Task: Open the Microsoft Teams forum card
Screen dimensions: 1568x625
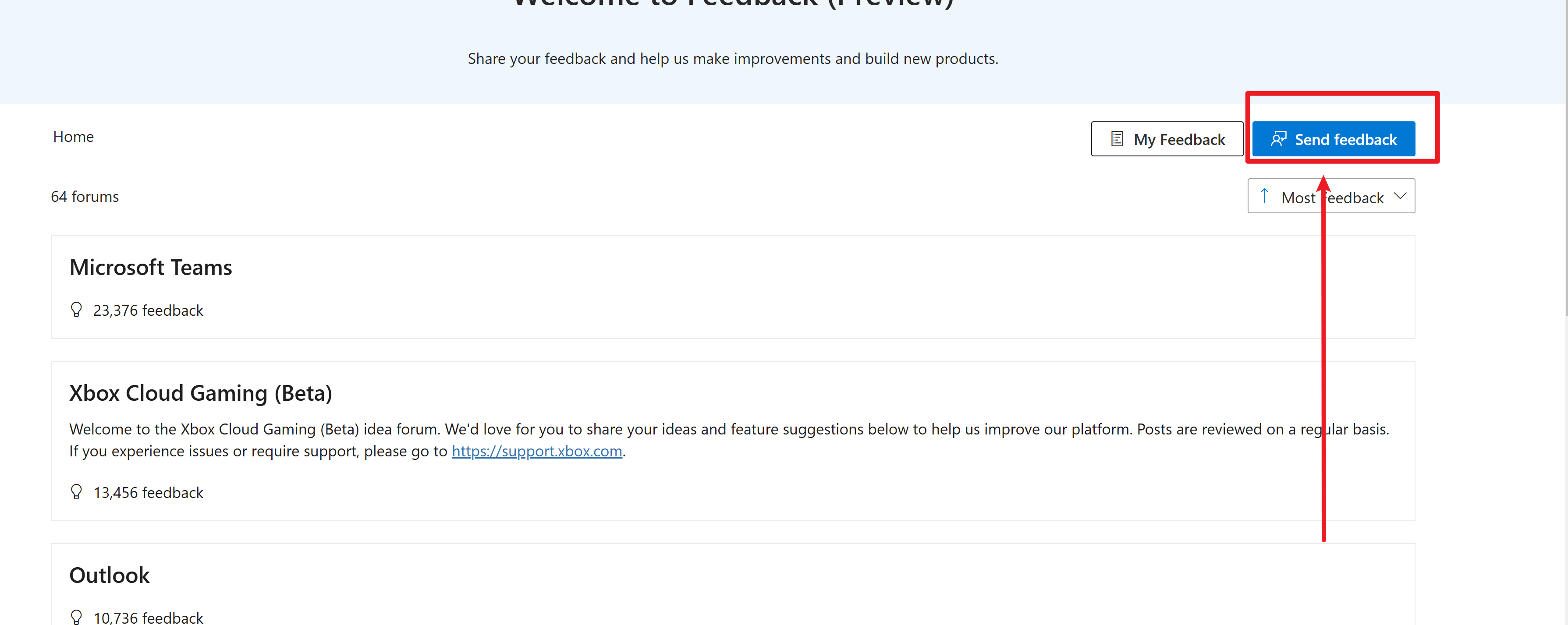Action: pos(151,267)
